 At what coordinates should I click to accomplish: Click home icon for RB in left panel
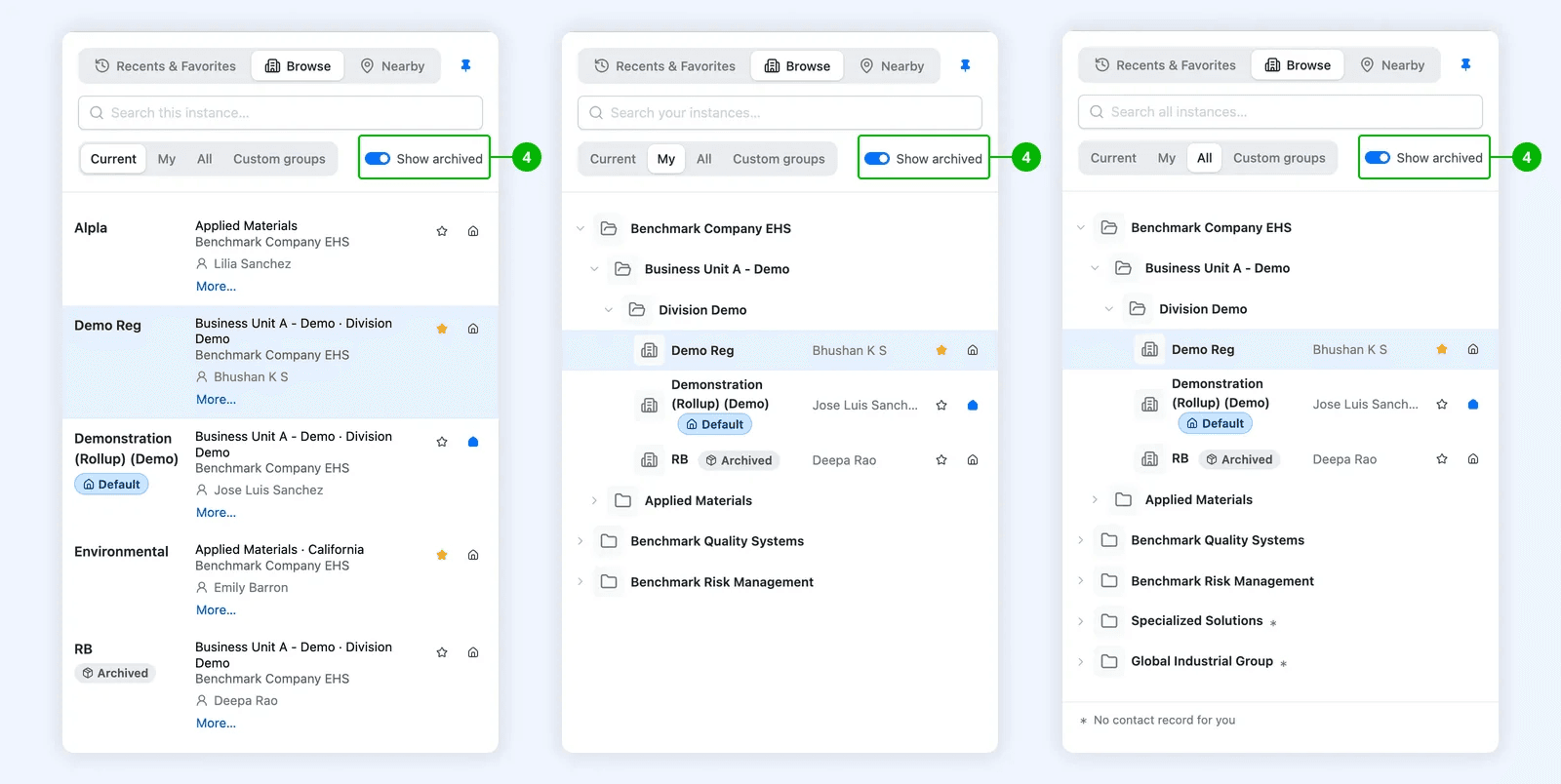(473, 652)
